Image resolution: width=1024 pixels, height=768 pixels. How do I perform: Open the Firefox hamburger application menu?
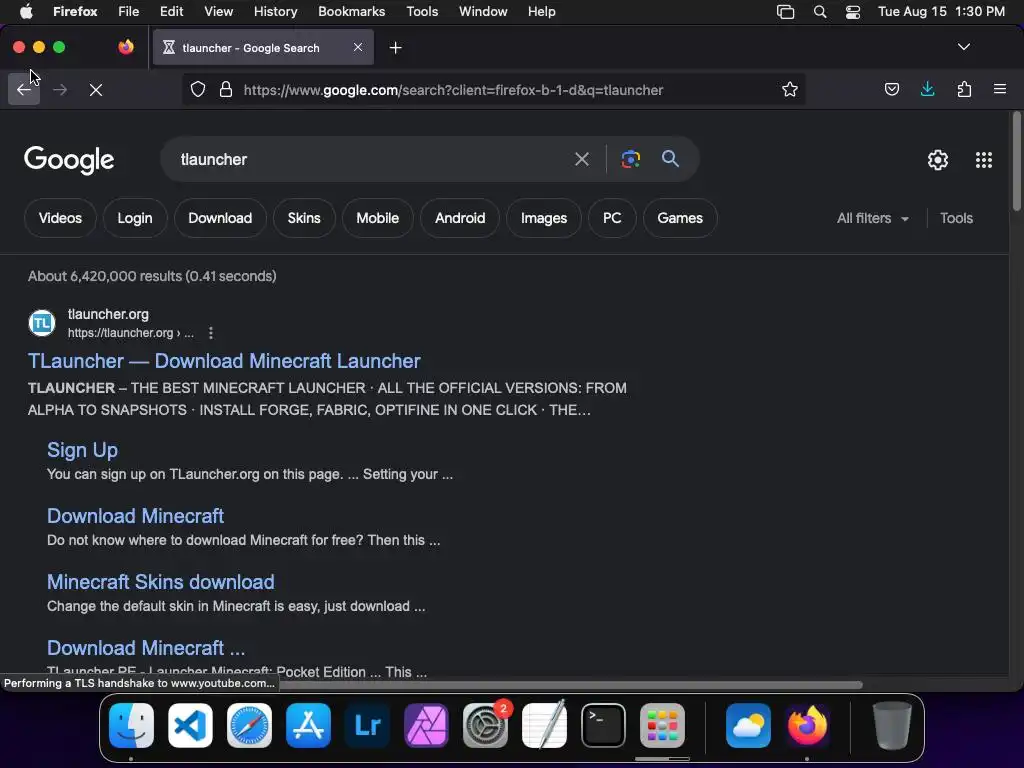1000,89
